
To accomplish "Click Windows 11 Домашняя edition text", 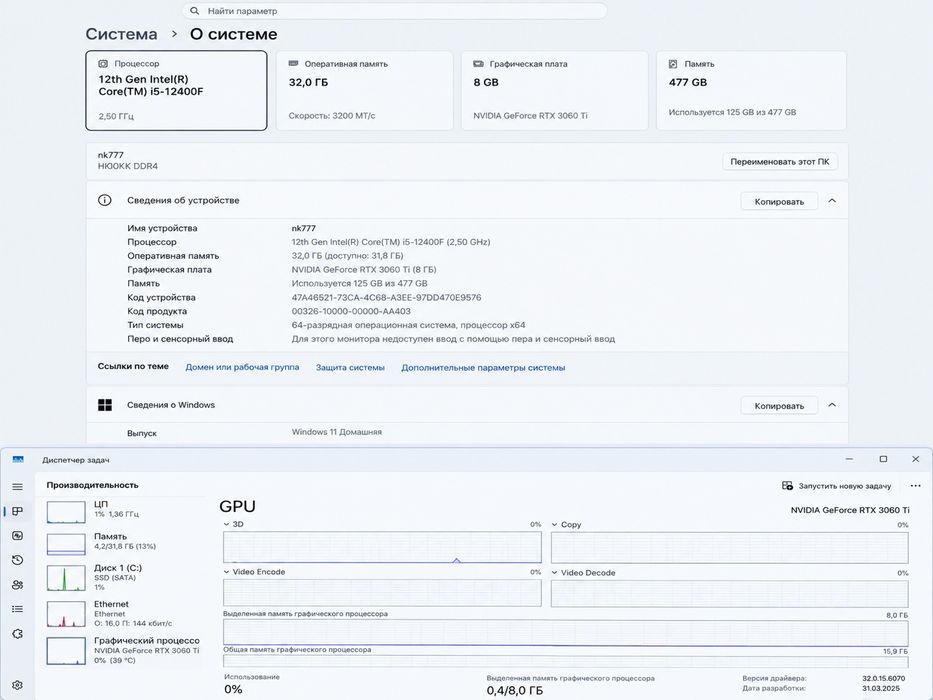I will point(337,432).
